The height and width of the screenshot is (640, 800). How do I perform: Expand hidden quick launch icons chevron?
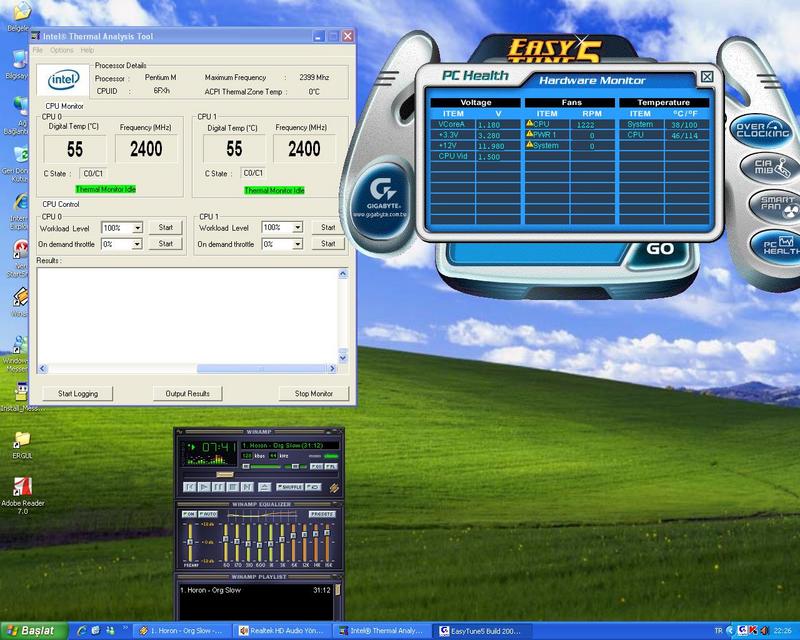[126, 628]
